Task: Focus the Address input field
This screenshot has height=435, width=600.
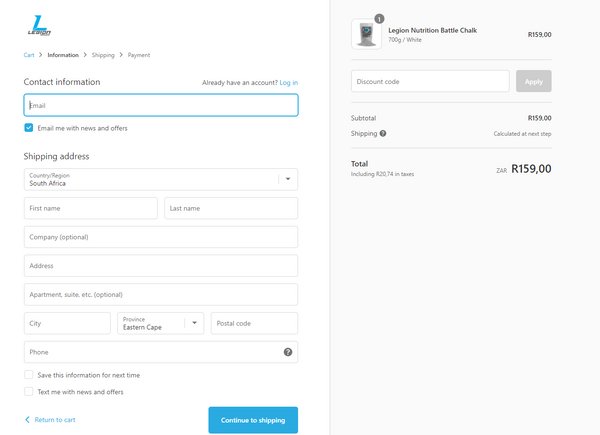Action: click(160, 266)
